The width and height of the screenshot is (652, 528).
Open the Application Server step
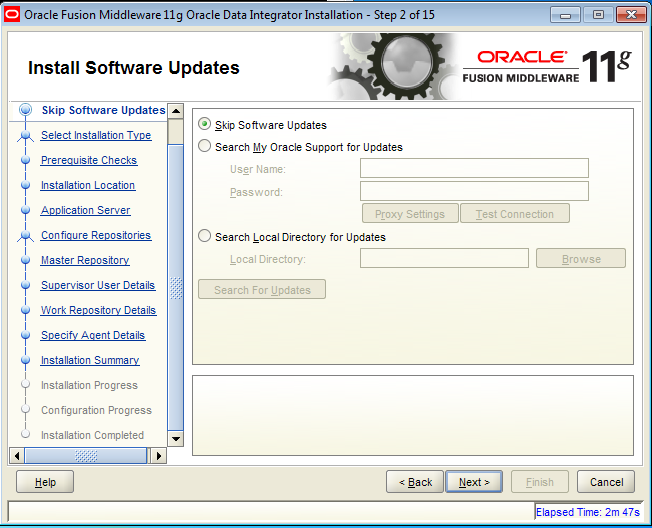(86, 210)
